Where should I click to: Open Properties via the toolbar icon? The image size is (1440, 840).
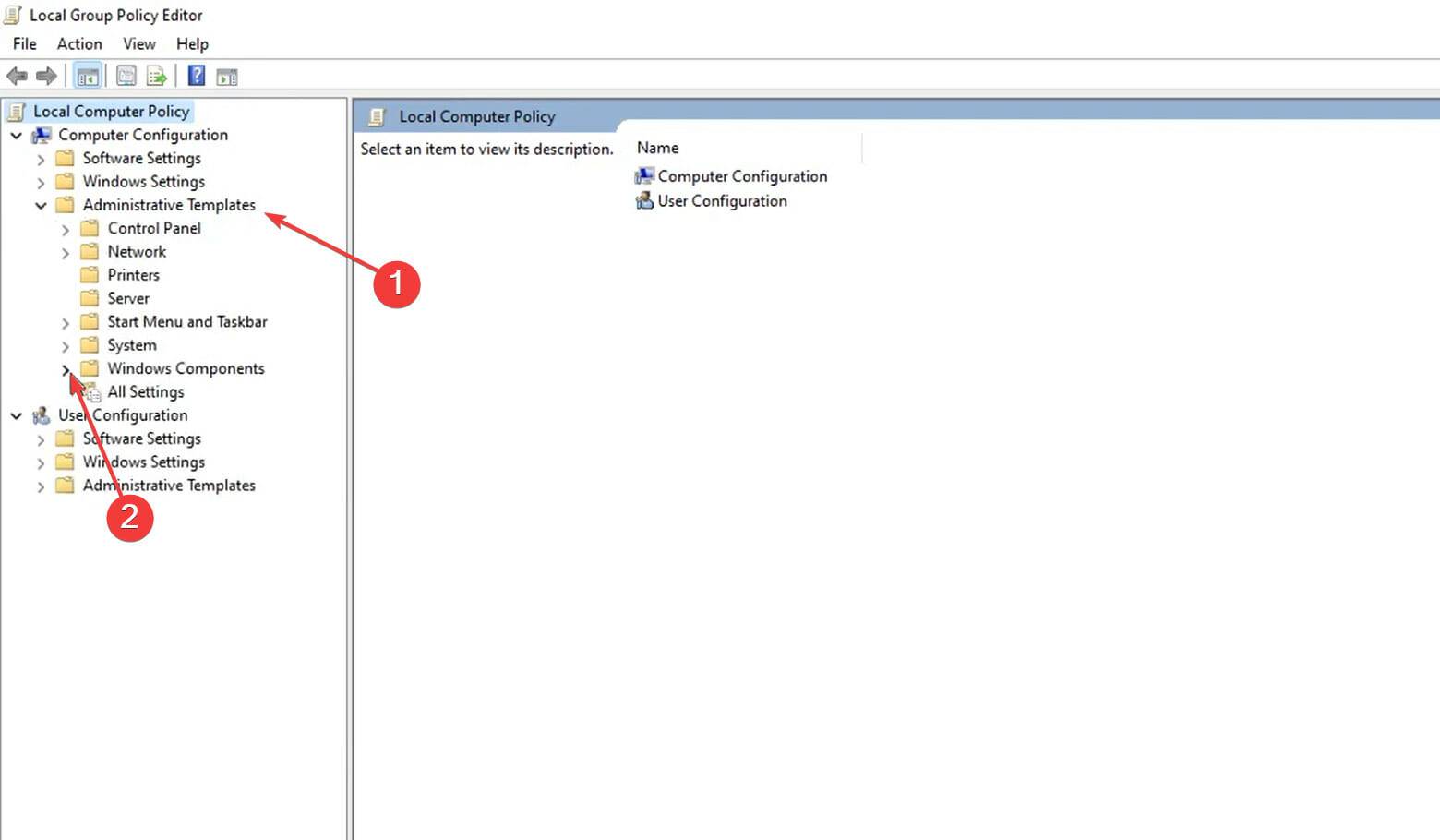point(126,76)
